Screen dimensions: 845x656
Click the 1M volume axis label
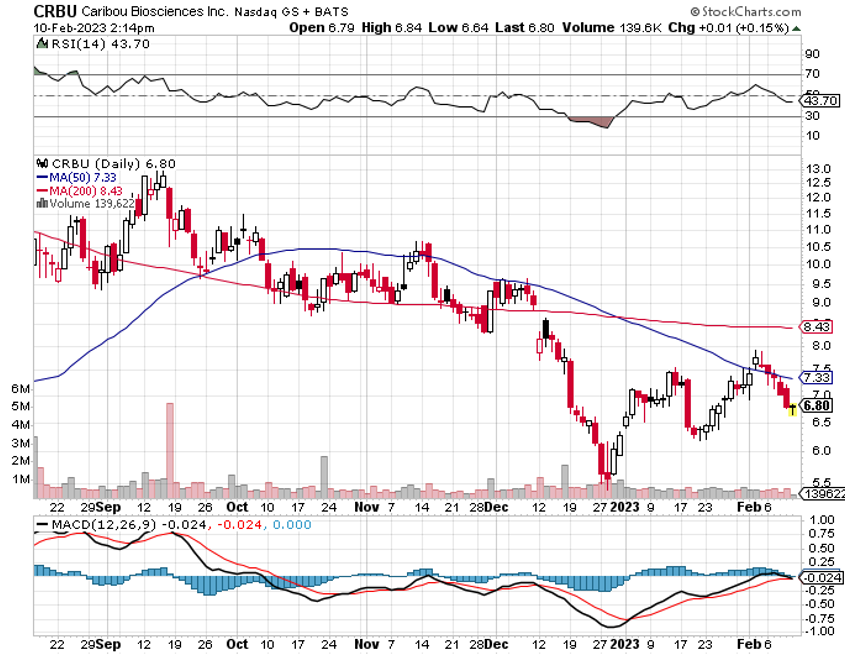point(22,479)
